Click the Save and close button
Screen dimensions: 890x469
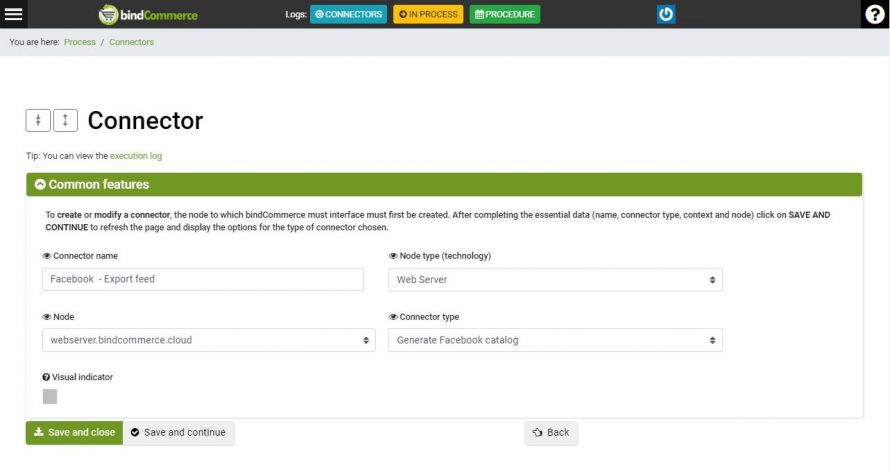tap(74, 433)
